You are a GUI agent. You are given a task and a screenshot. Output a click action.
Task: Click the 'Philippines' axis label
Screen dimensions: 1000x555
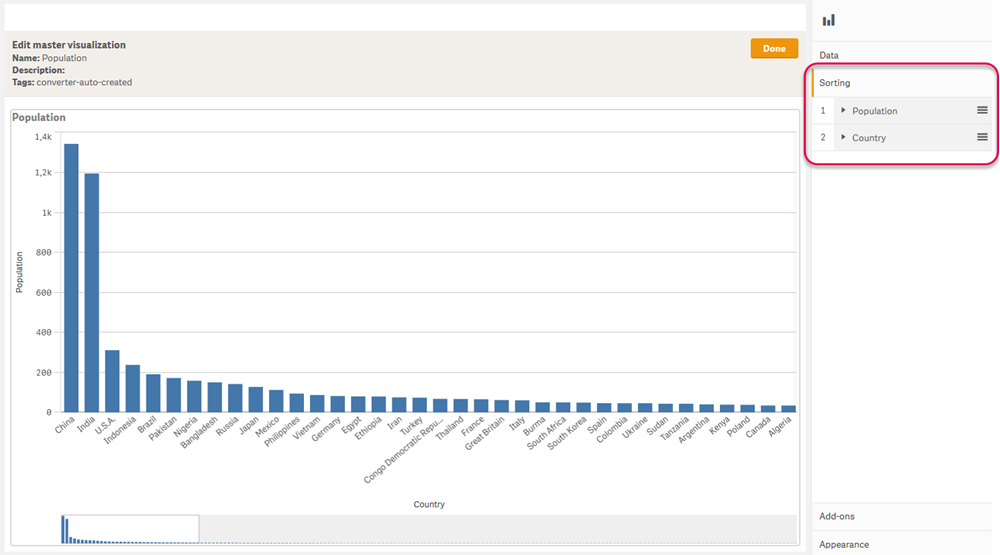282,432
